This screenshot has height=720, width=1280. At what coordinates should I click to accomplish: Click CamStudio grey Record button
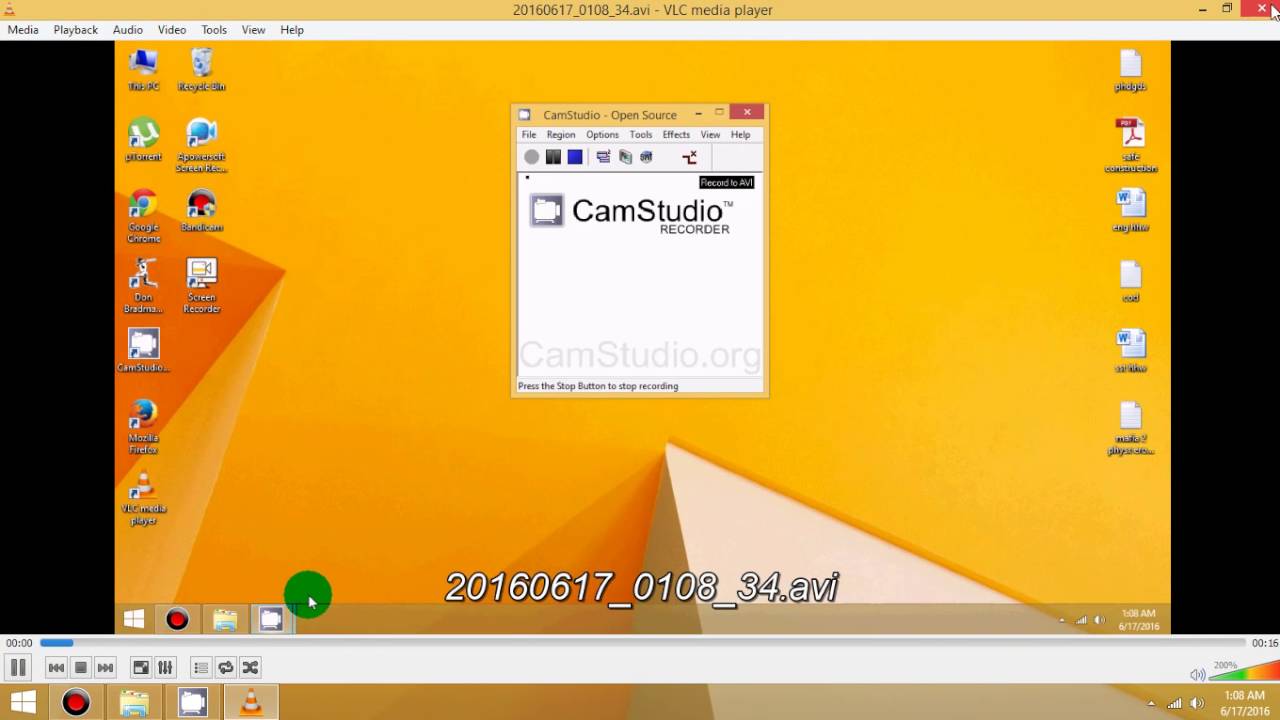point(532,157)
